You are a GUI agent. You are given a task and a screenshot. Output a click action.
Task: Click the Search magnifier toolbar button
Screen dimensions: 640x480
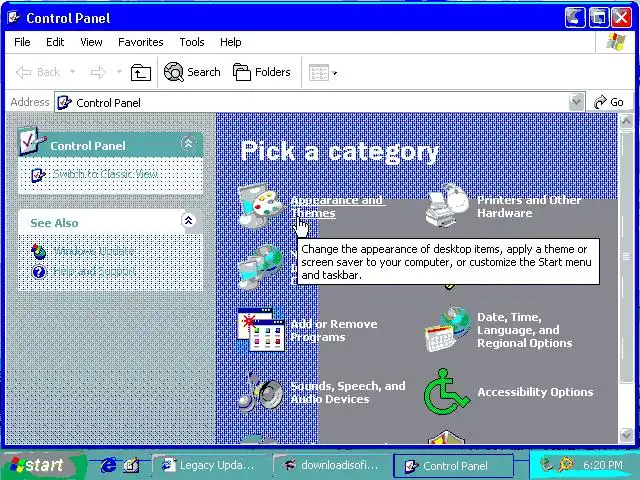192,72
